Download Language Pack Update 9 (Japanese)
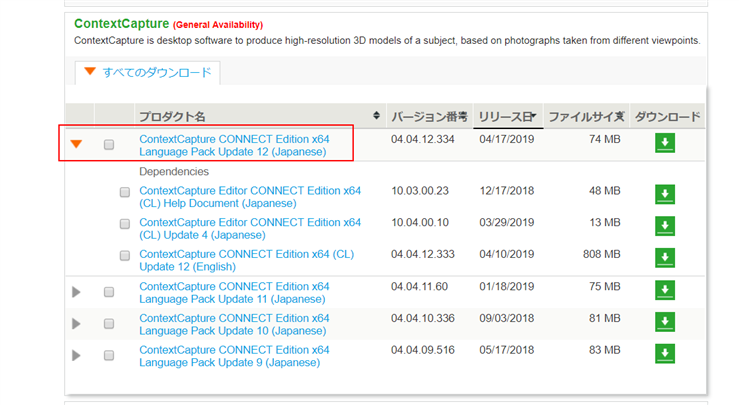 pos(665,354)
